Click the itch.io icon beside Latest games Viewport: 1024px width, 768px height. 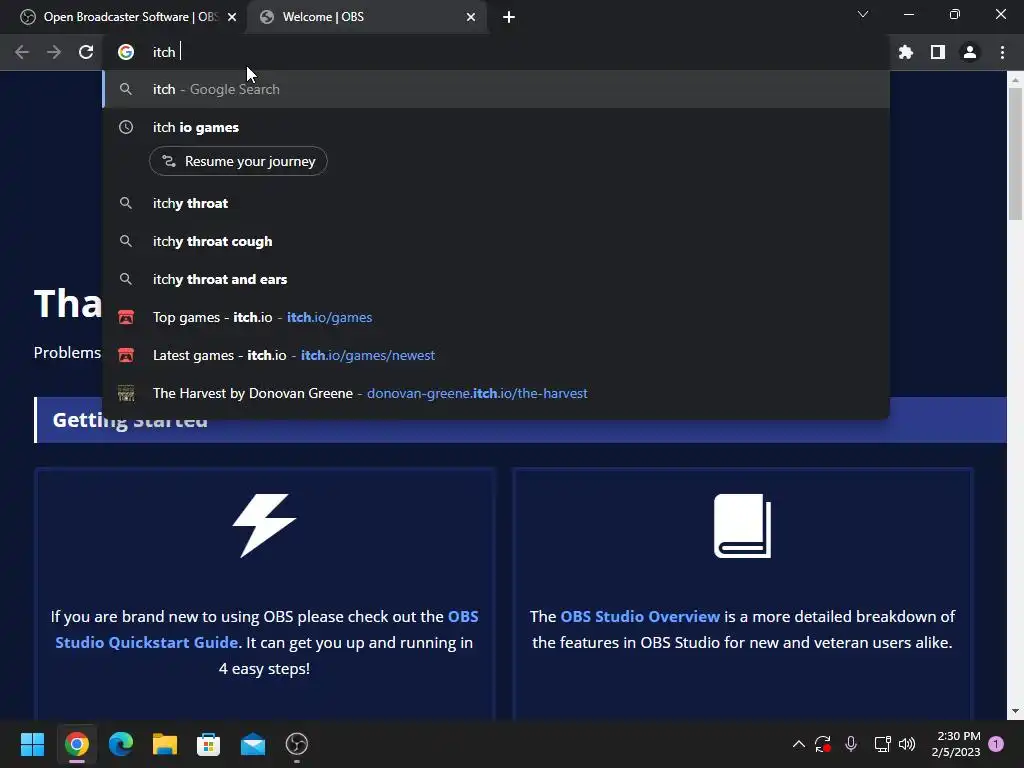(126, 355)
